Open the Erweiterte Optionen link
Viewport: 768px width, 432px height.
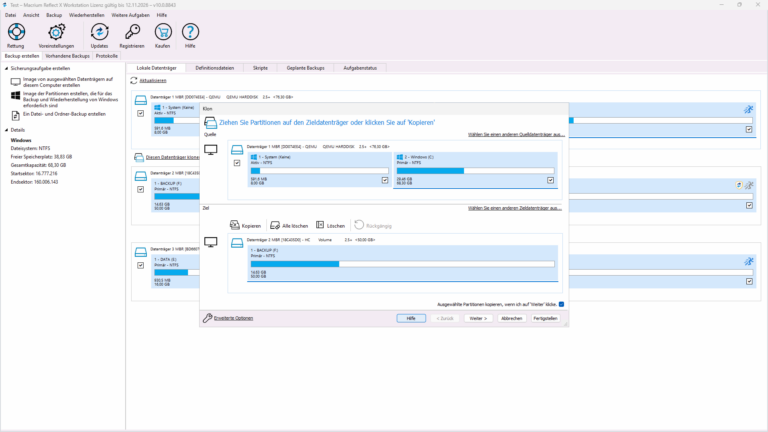[x=233, y=318]
